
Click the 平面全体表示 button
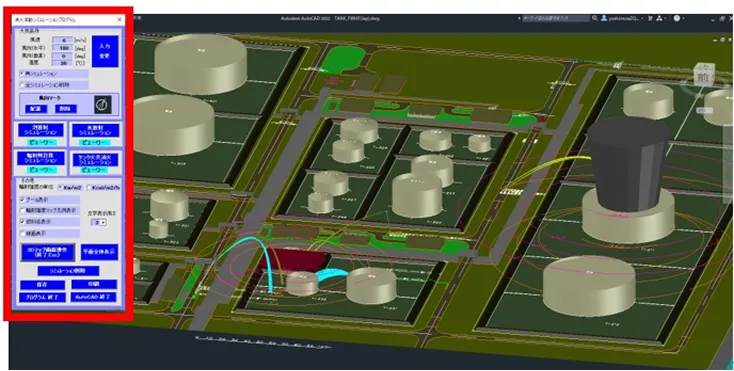pos(99,252)
